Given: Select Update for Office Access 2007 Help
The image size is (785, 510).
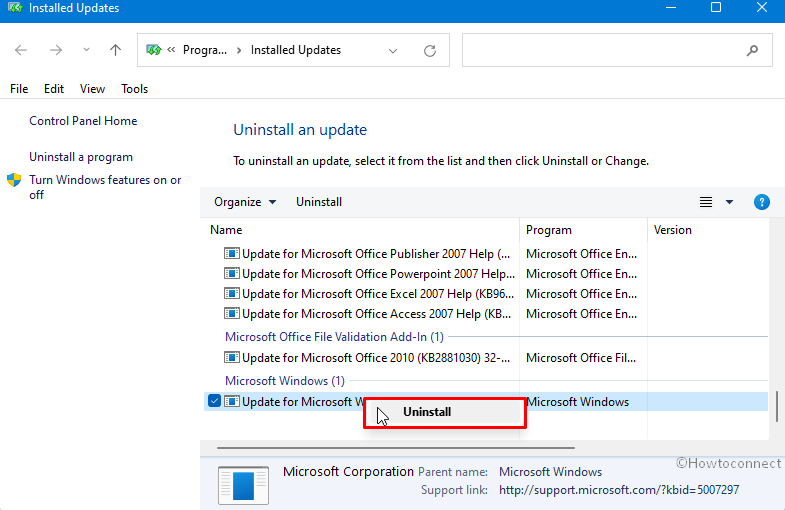Looking at the screenshot, I should (376, 314).
